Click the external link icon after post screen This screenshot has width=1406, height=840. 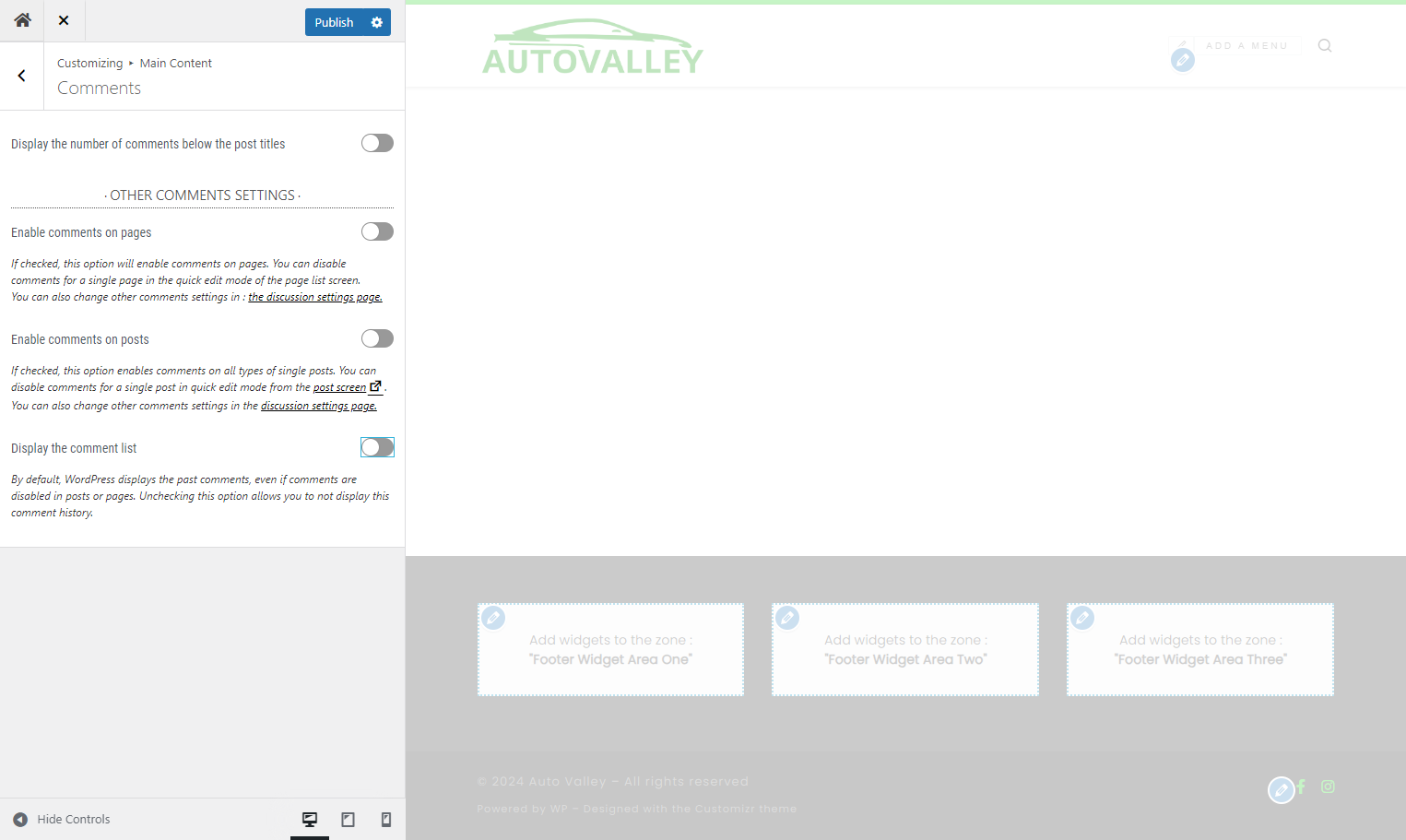coord(375,386)
